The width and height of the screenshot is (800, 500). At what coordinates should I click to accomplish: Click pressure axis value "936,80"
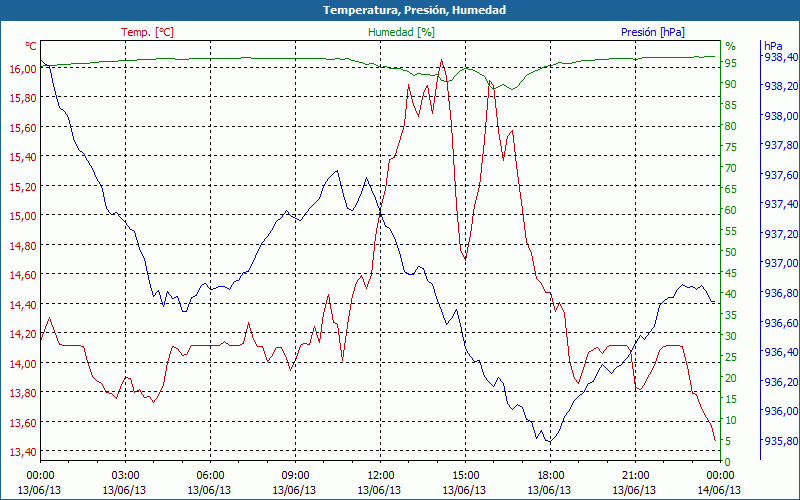pos(781,293)
